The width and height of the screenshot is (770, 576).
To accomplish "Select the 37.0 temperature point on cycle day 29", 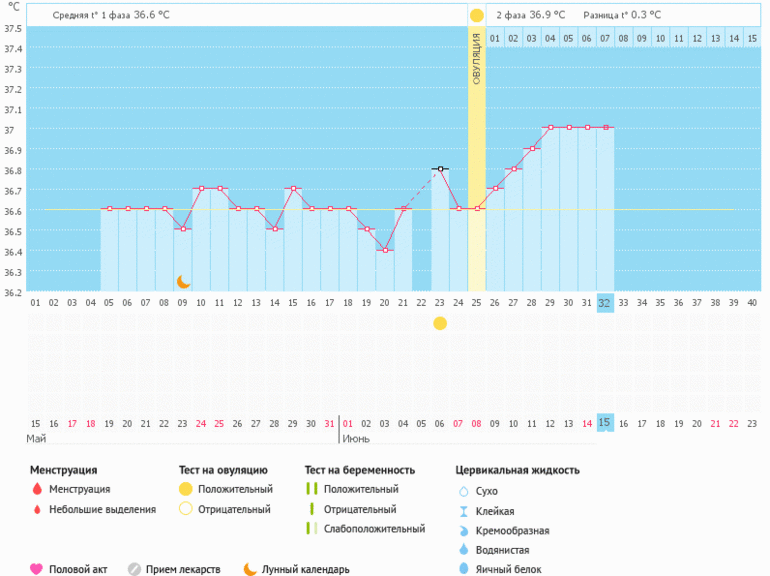I will [551, 127].
